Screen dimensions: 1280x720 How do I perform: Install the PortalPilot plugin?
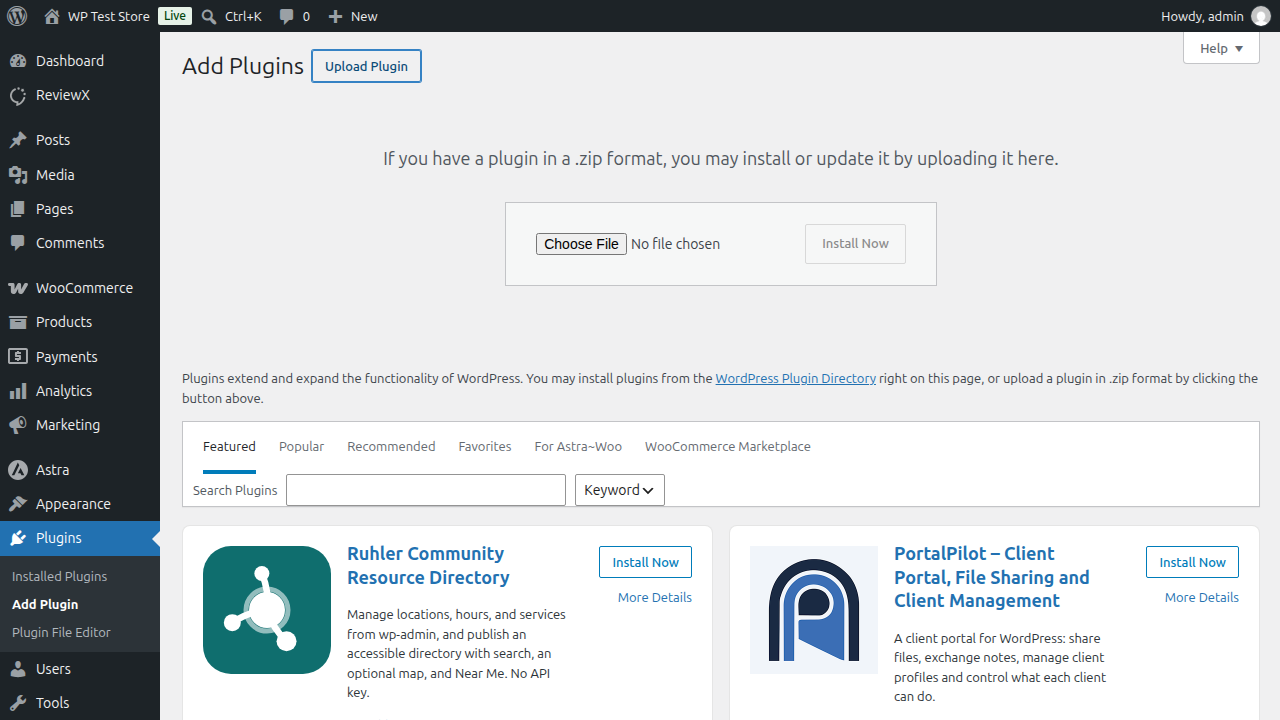coord(1192,562)
